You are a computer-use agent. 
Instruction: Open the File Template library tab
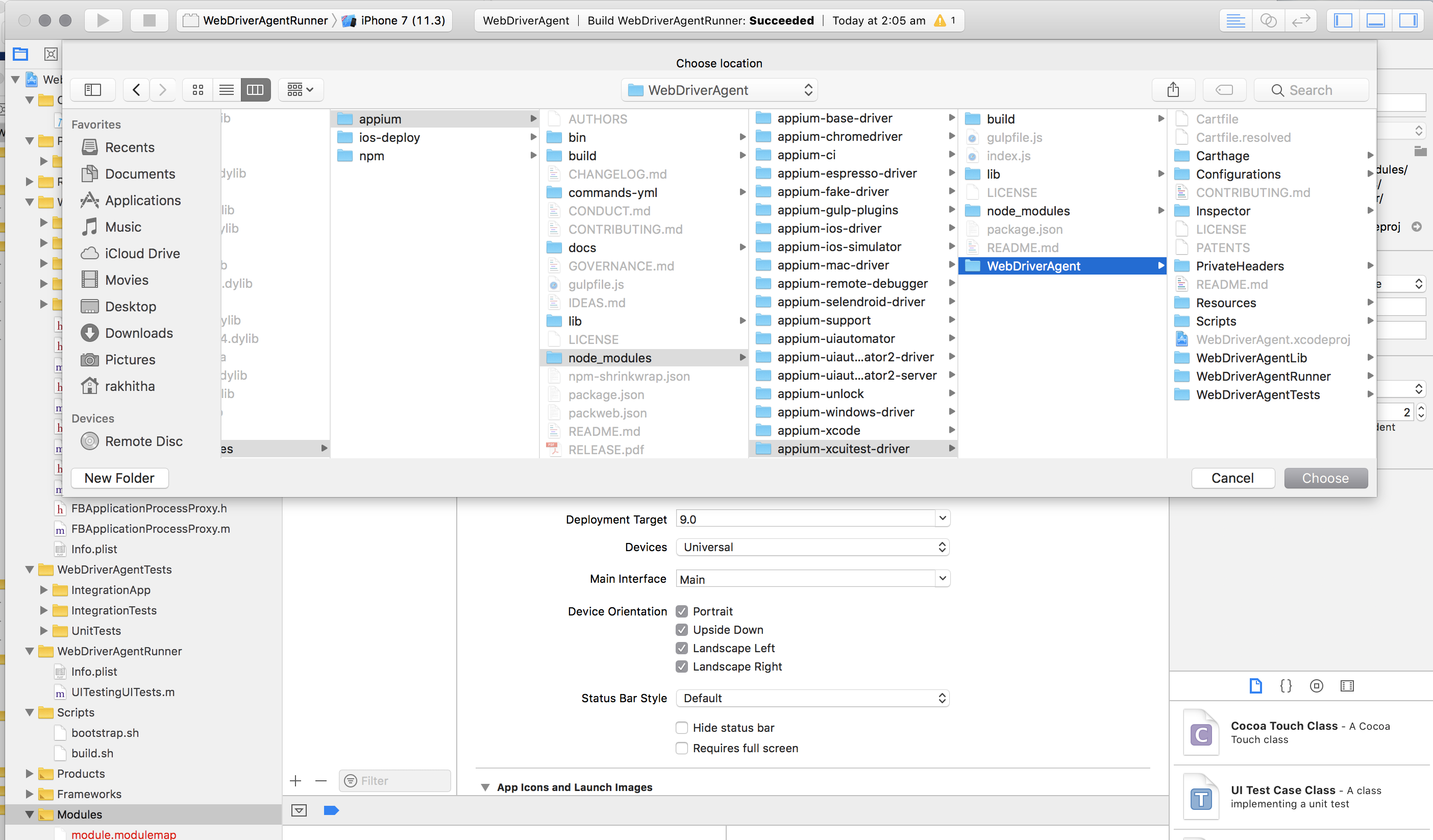tap(1255, 686)
